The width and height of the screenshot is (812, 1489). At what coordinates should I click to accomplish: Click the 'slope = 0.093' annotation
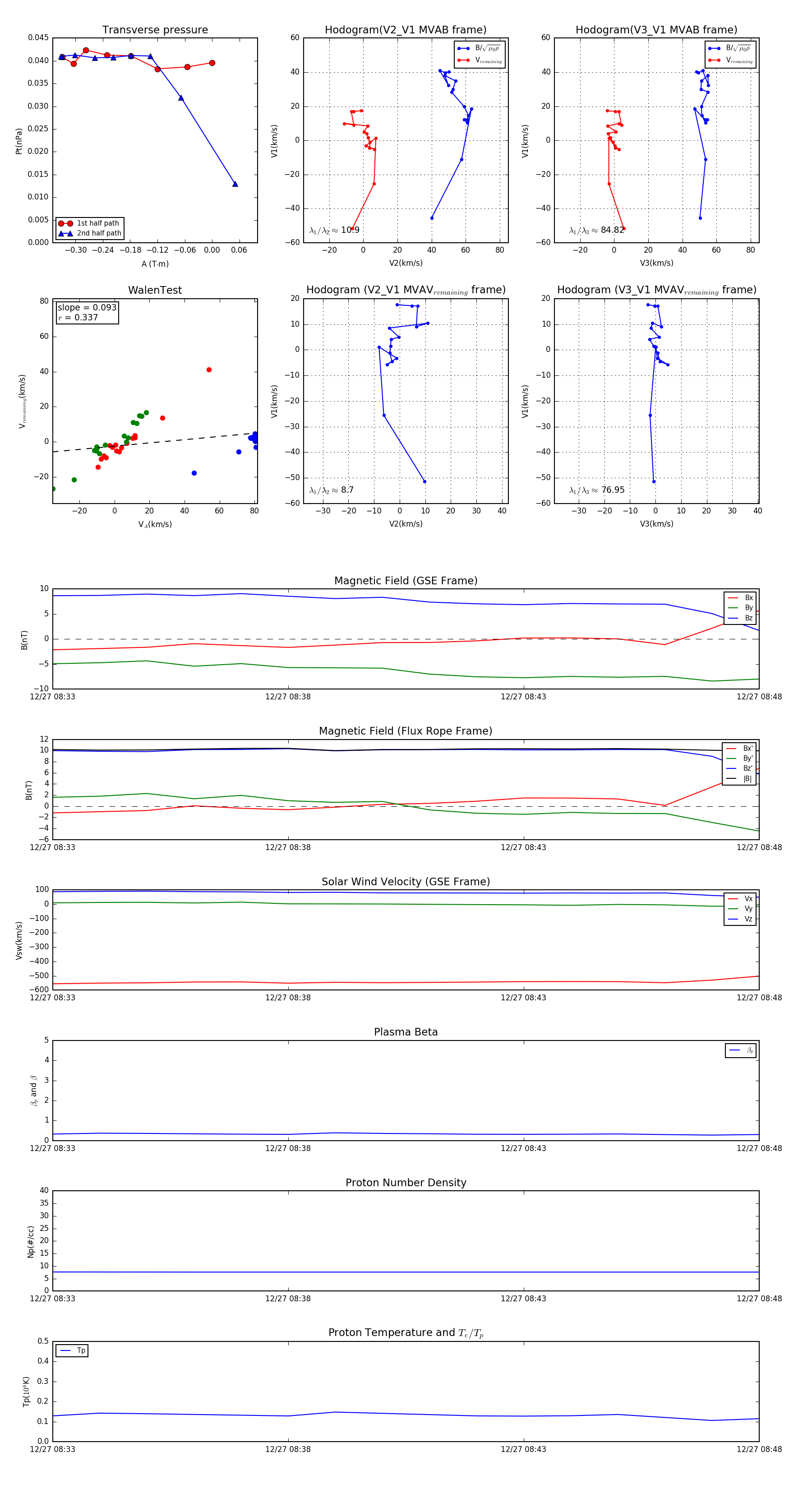pos(87,308)
